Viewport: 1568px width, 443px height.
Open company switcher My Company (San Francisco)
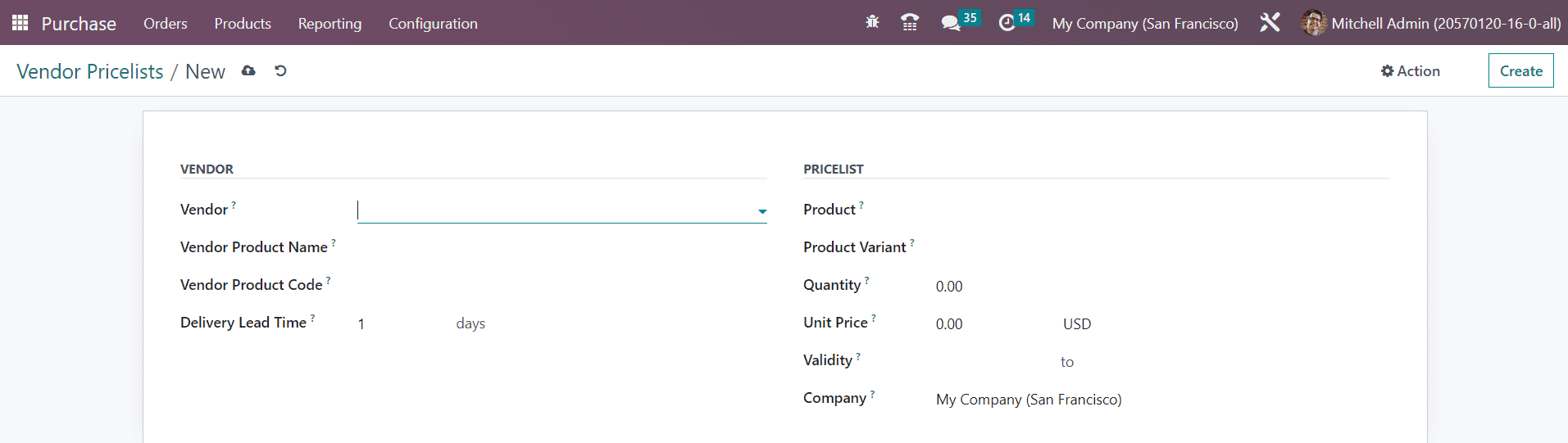(1144, 24)
